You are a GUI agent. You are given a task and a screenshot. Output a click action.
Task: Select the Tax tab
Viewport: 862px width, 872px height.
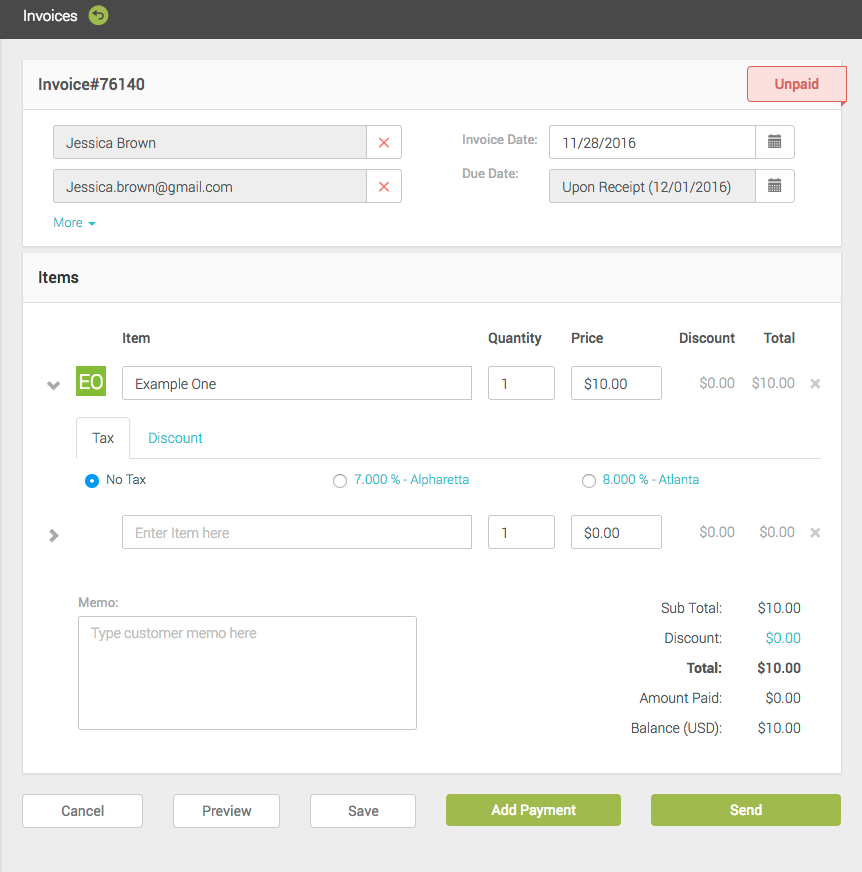coord(103,438)
